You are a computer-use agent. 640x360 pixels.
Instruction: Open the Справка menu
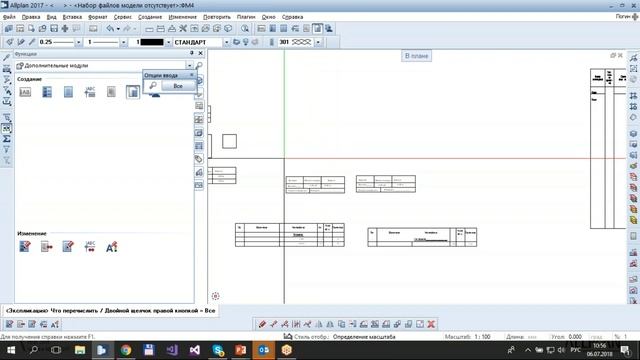click(x=292, y=17)
